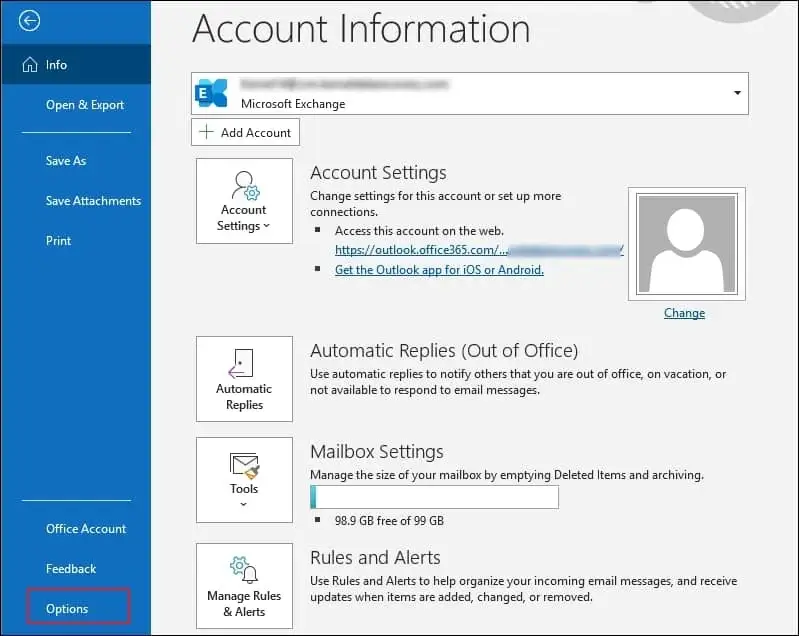799x636 pixels.
Task: Click the Automatic Replies (Out of Office) heading
Action: coord(444,351)
